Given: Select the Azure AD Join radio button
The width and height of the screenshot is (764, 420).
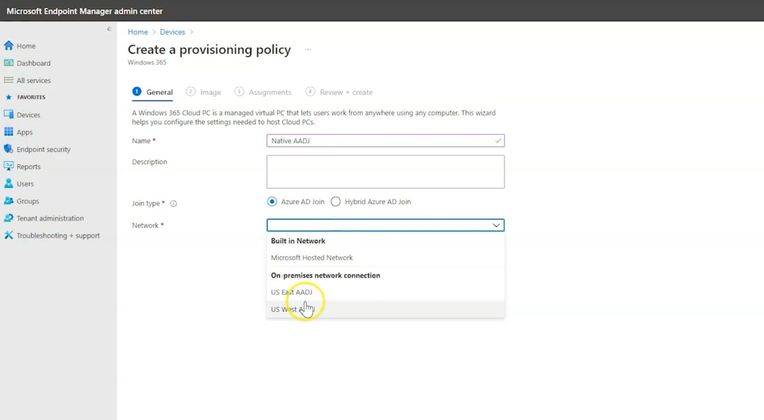Looking at the screenshot, I should point(272,202).
